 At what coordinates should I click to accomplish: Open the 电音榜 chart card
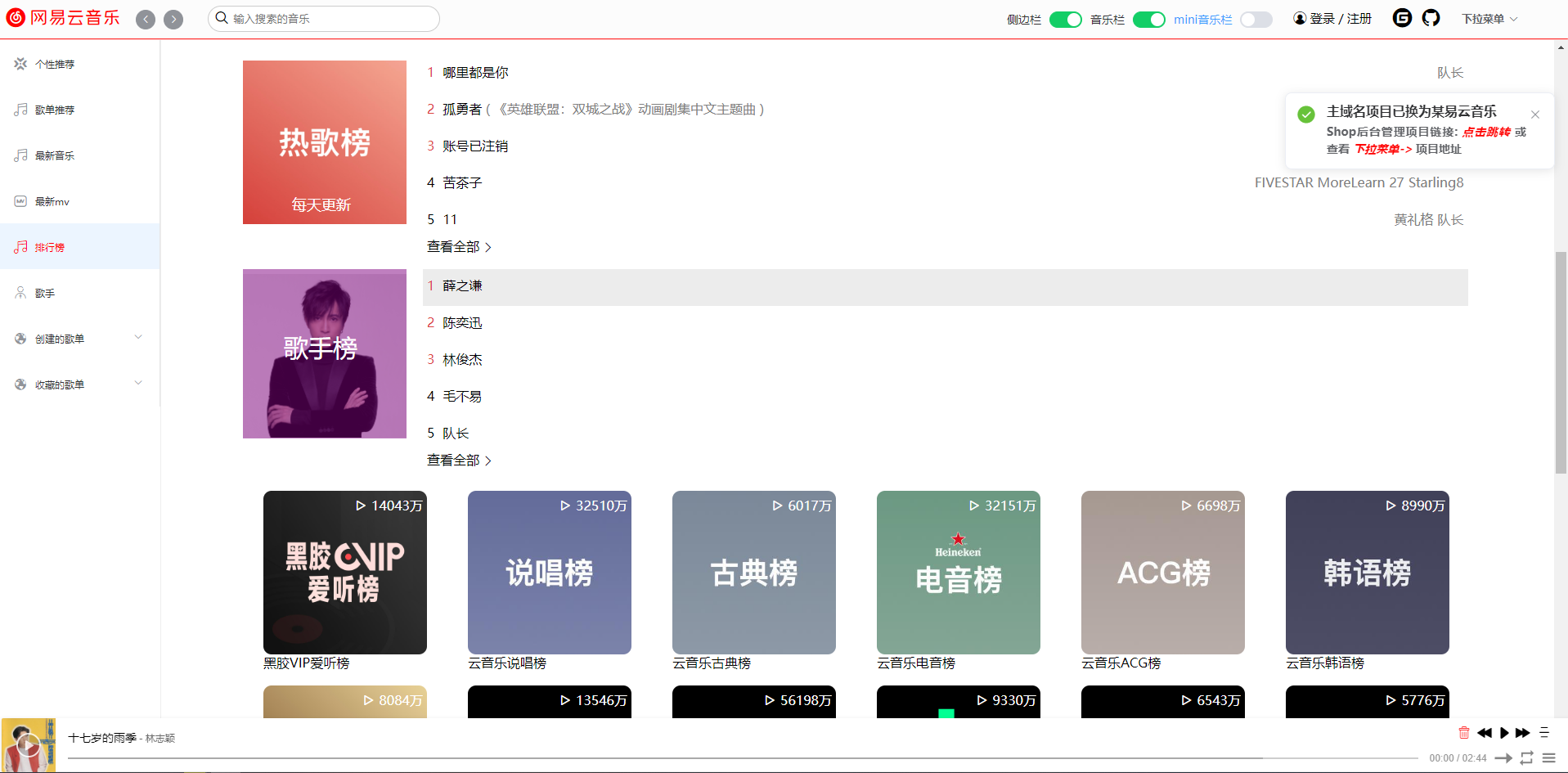(959, 573)
